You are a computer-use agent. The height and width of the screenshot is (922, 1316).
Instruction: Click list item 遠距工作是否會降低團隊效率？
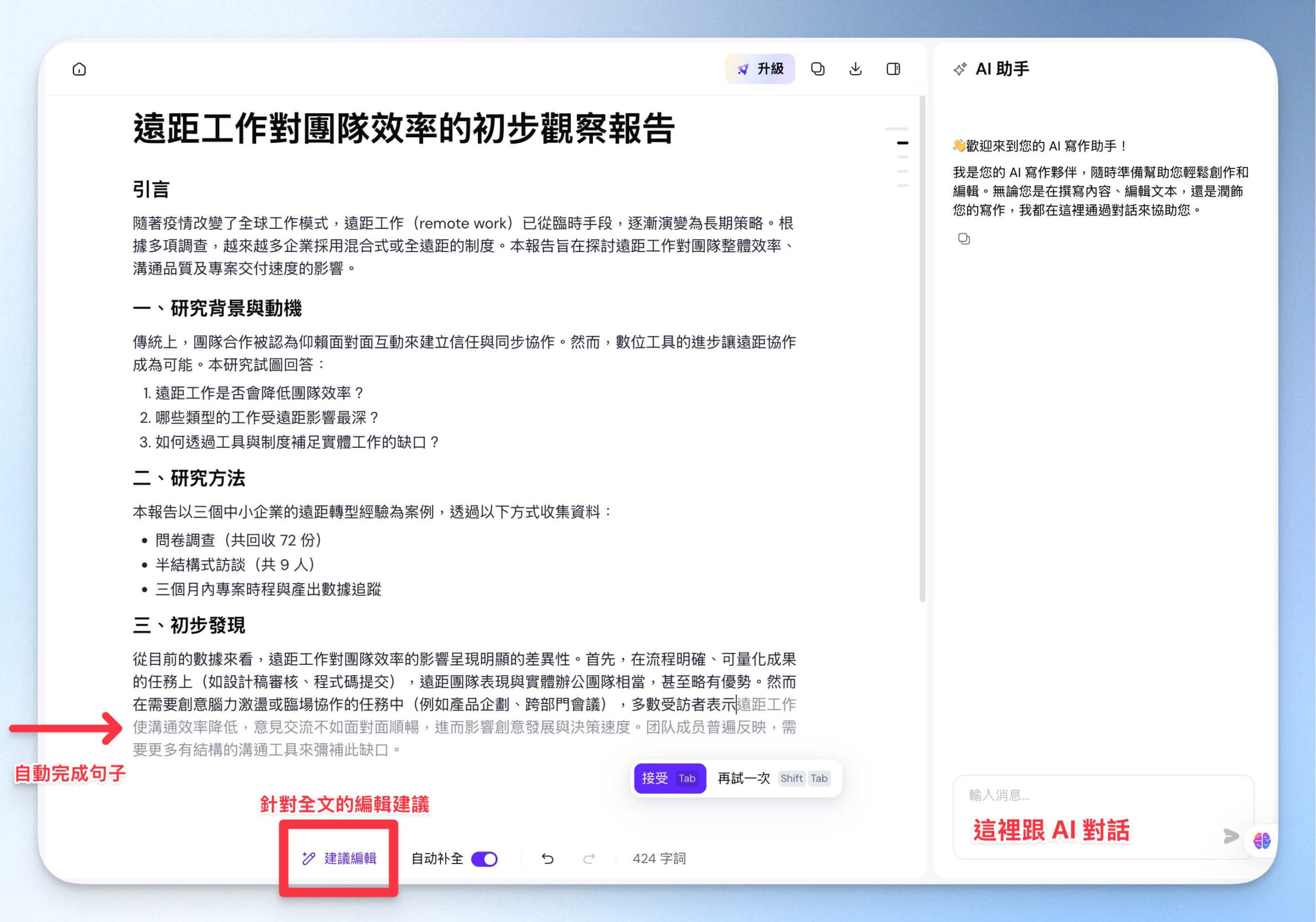pos(260,393)
